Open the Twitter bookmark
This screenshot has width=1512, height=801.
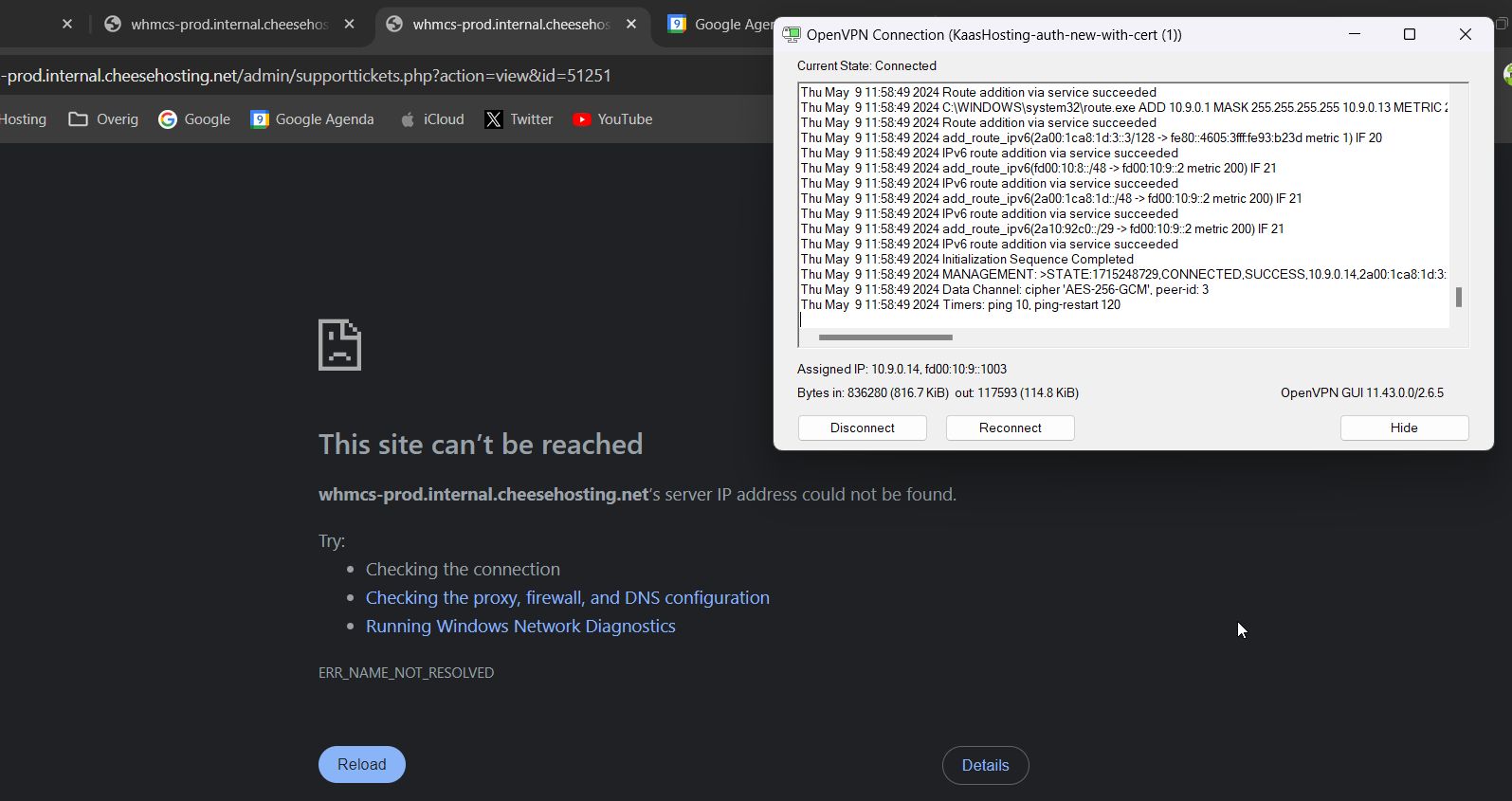tap(519, 119)
